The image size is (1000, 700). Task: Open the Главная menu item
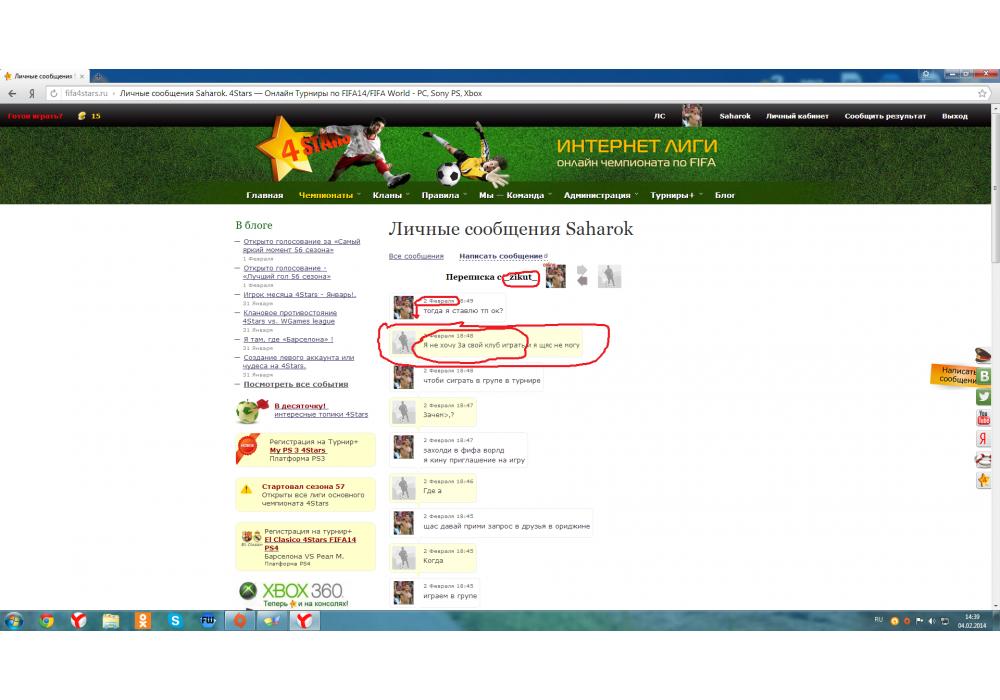[x=265, y=195]
